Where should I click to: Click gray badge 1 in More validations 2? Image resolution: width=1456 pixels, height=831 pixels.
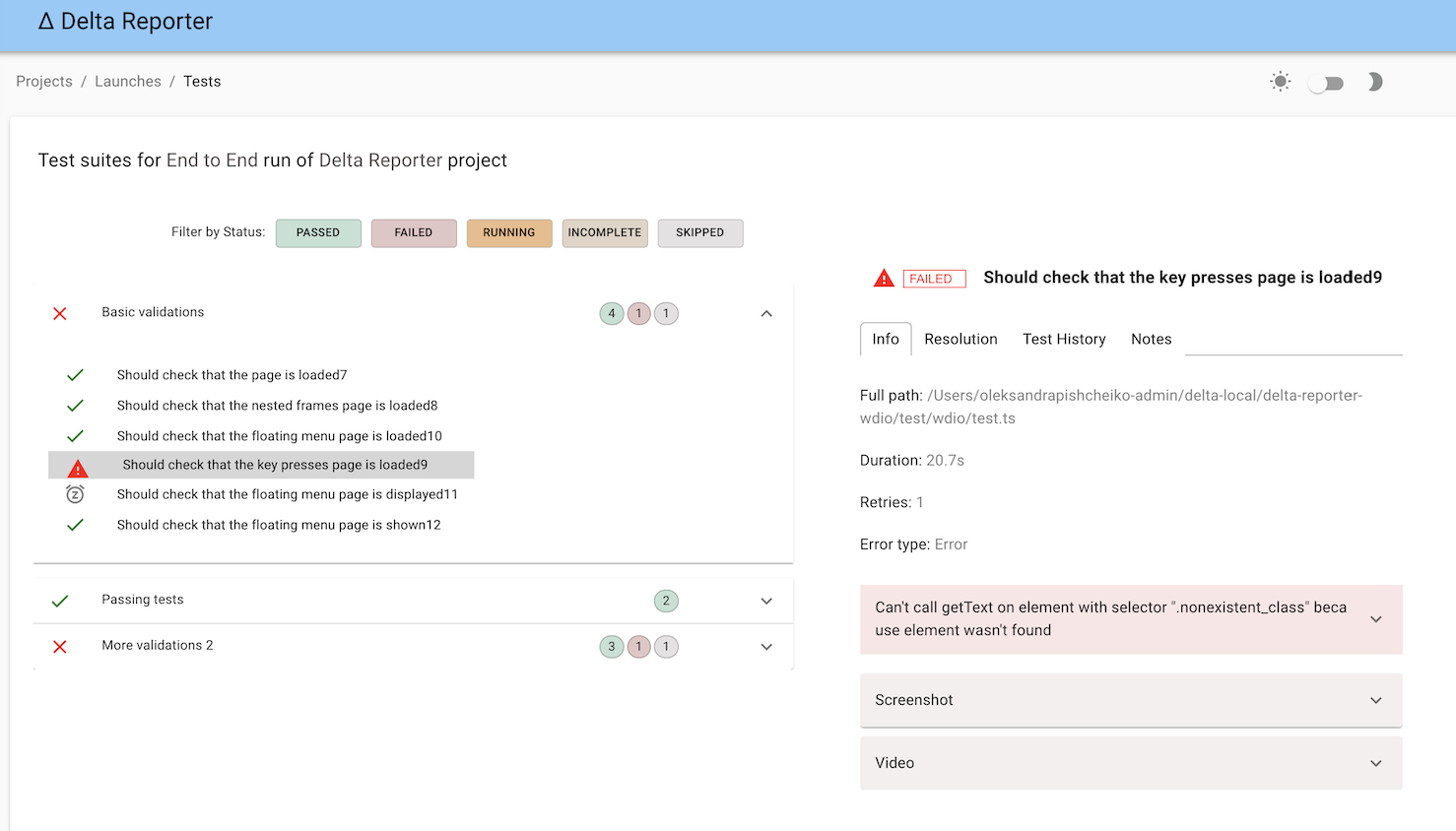(667, 647)
